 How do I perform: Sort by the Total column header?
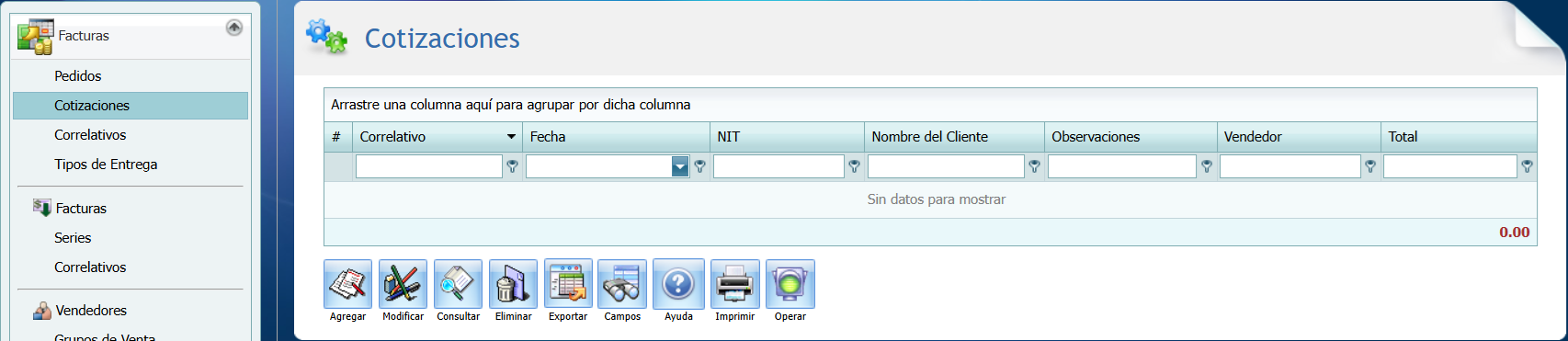click(x=1459, y=137)
